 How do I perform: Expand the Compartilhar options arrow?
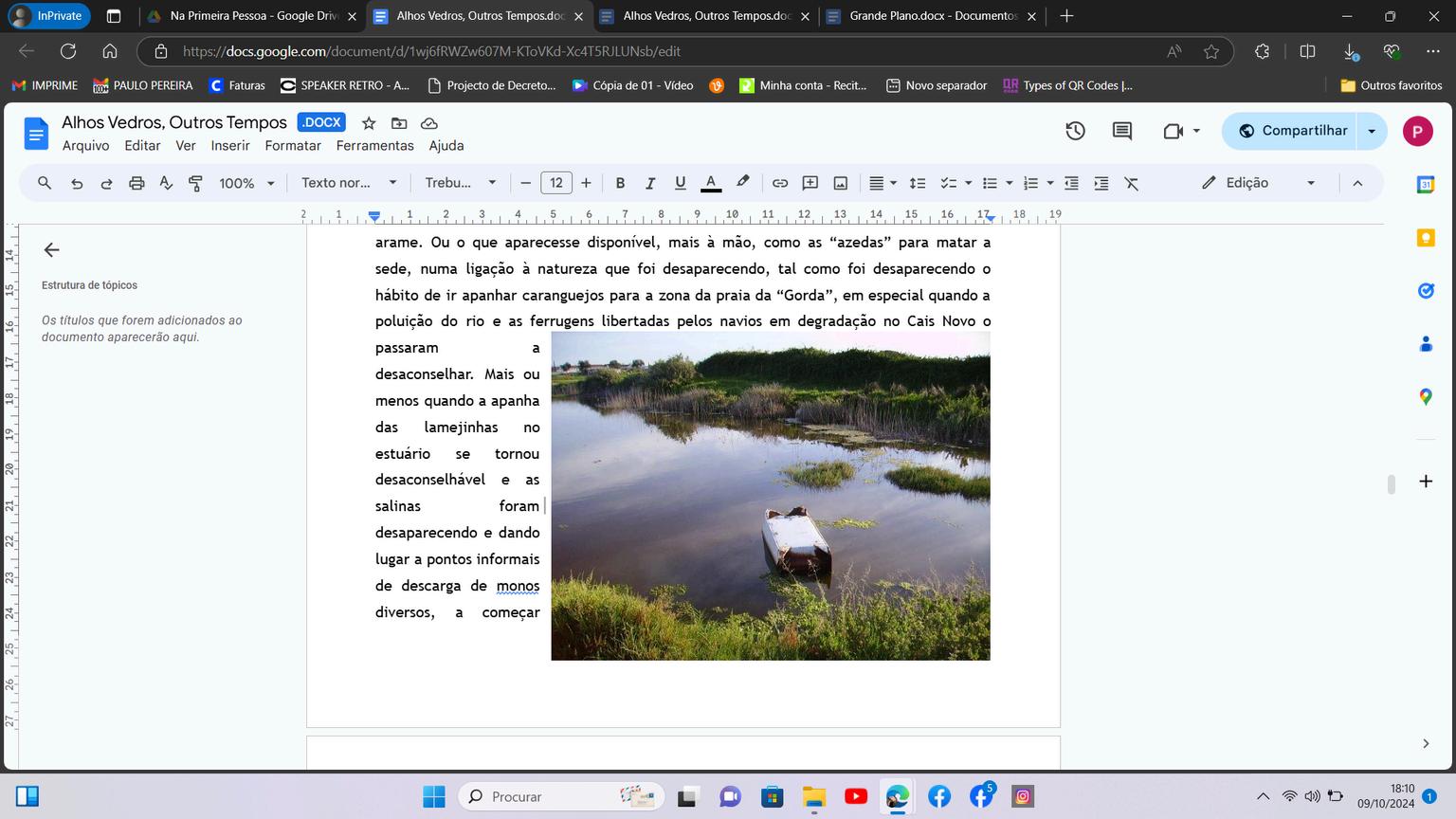[x=1372, y=131]
